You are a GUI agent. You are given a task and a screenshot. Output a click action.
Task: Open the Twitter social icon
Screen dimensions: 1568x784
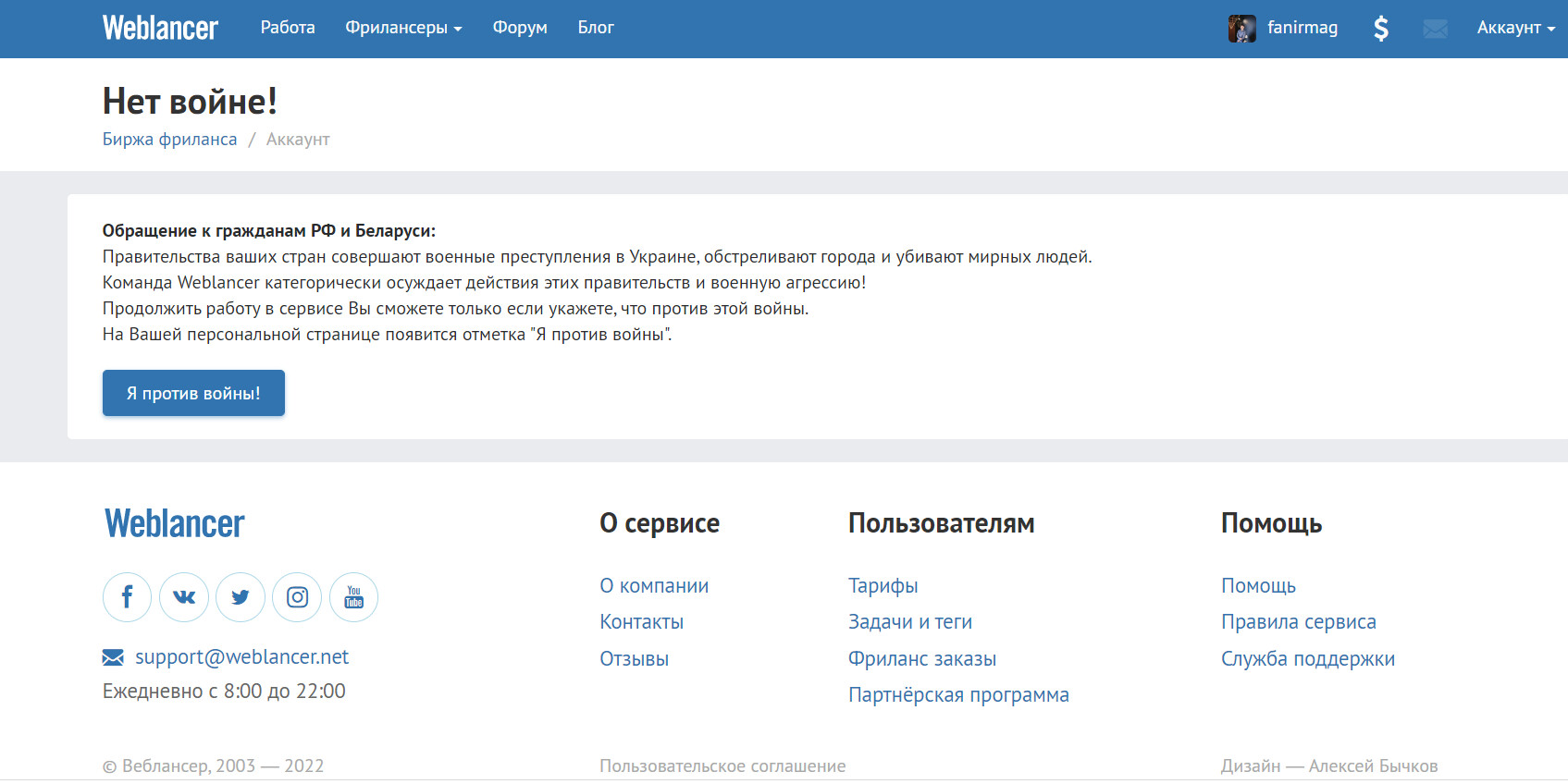pos(241,597)
